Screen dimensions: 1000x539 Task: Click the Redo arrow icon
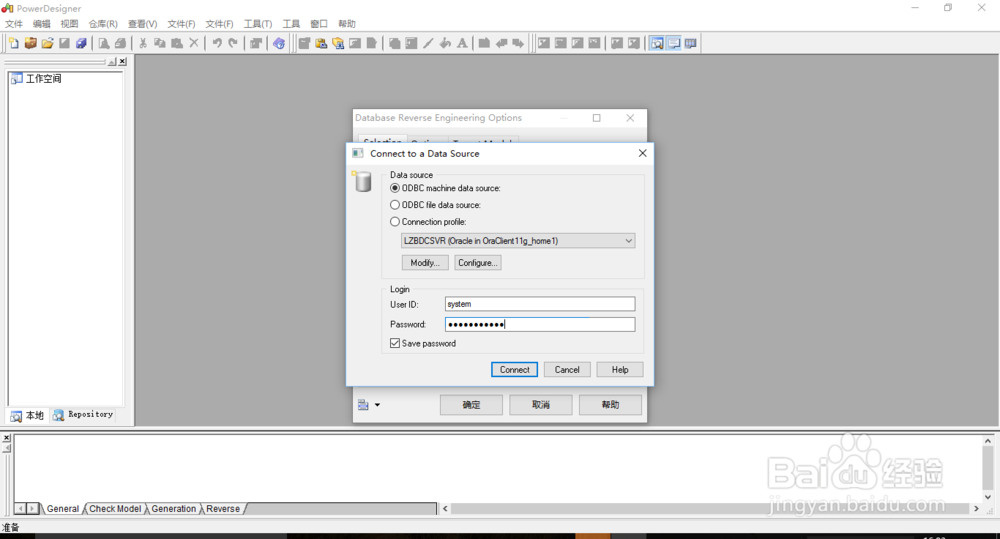click(x=233, y=43)
